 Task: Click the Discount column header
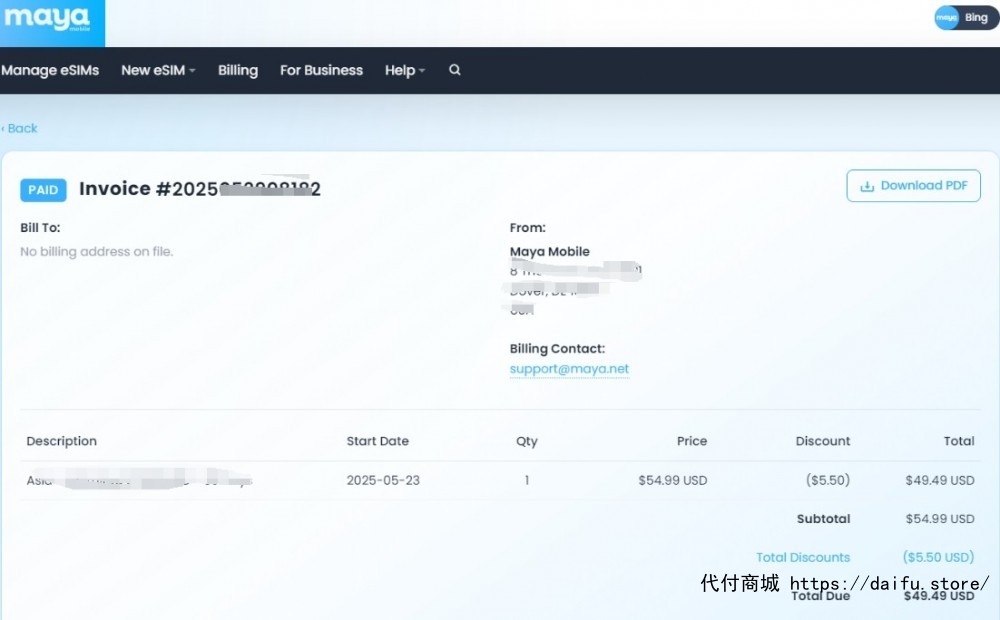click(x=823, y=441)
